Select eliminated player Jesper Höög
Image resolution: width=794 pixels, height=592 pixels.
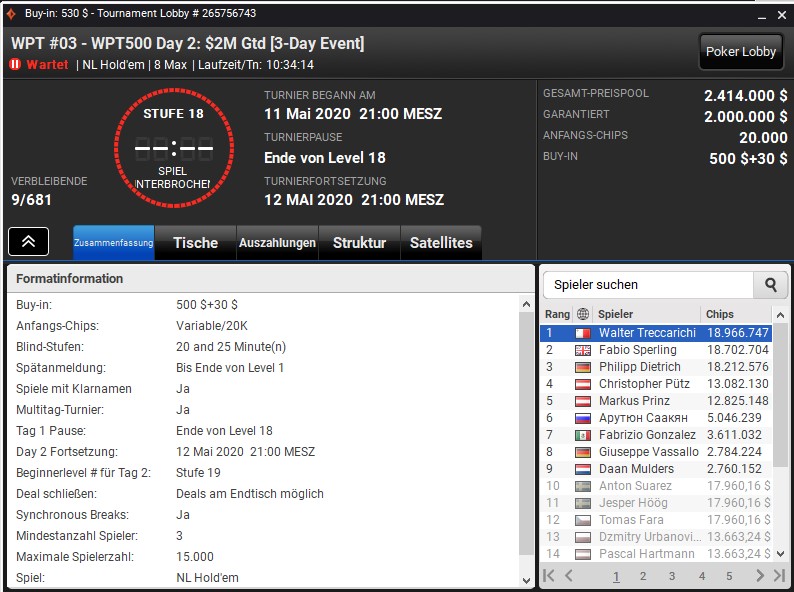coord(656,503)
